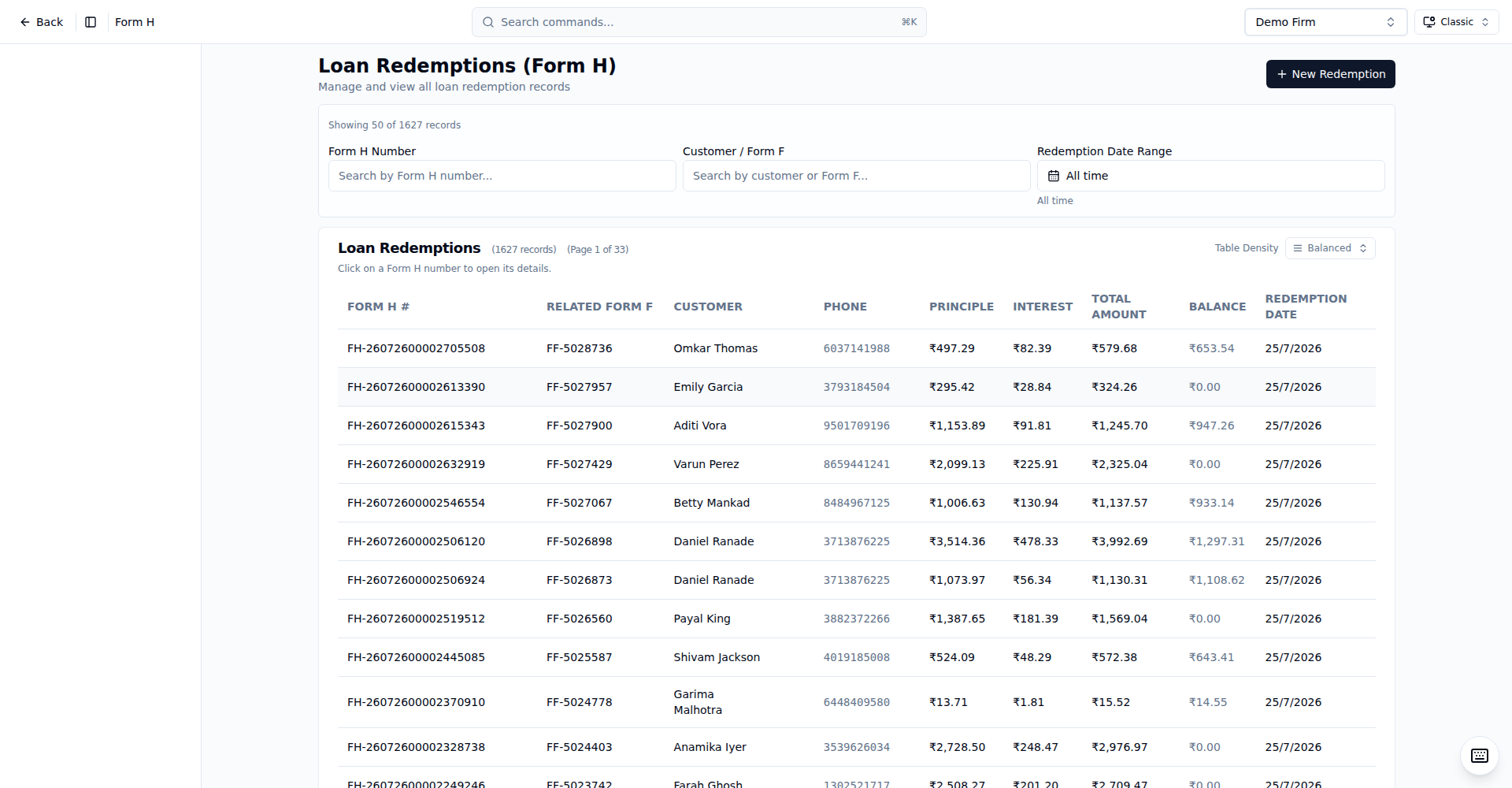1512x788 pixels.
Task: Click the BALANCE column header
Action: coord(1217,307)
